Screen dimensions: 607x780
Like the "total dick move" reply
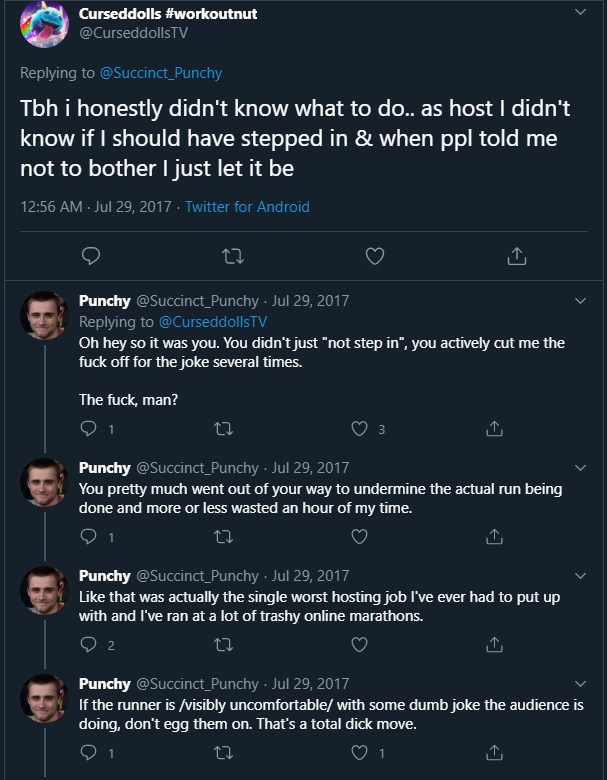tap(361, 752)
